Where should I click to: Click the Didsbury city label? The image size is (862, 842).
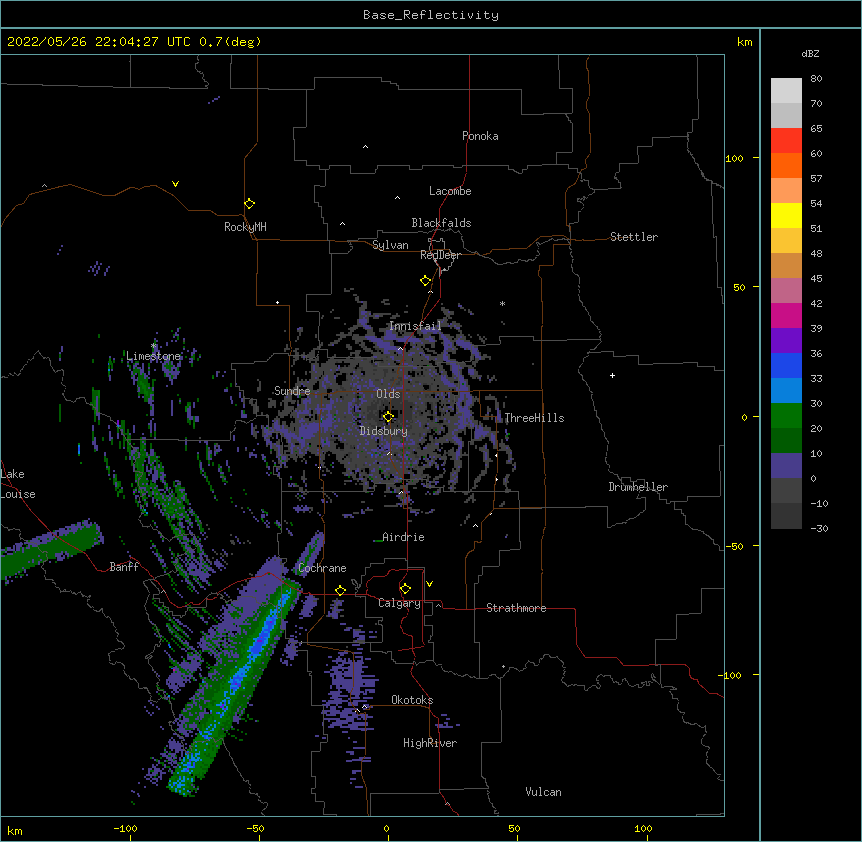click(x=384, y=431)
